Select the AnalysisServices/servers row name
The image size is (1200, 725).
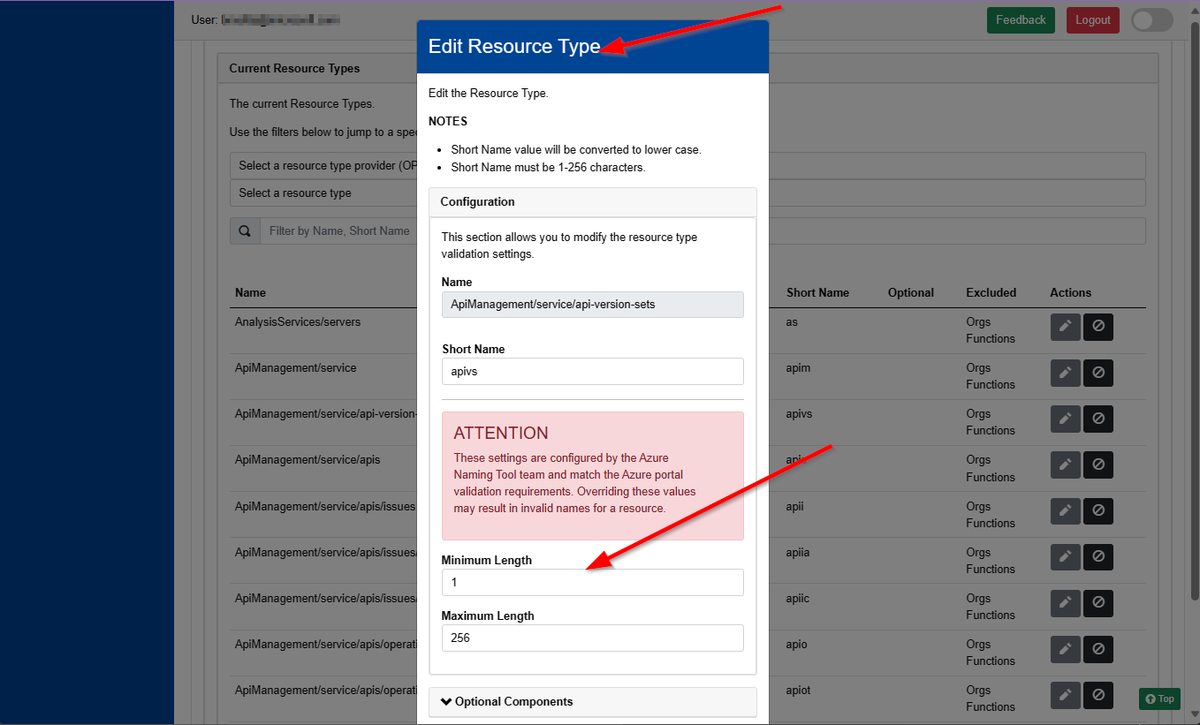click(x=297, y=322)
